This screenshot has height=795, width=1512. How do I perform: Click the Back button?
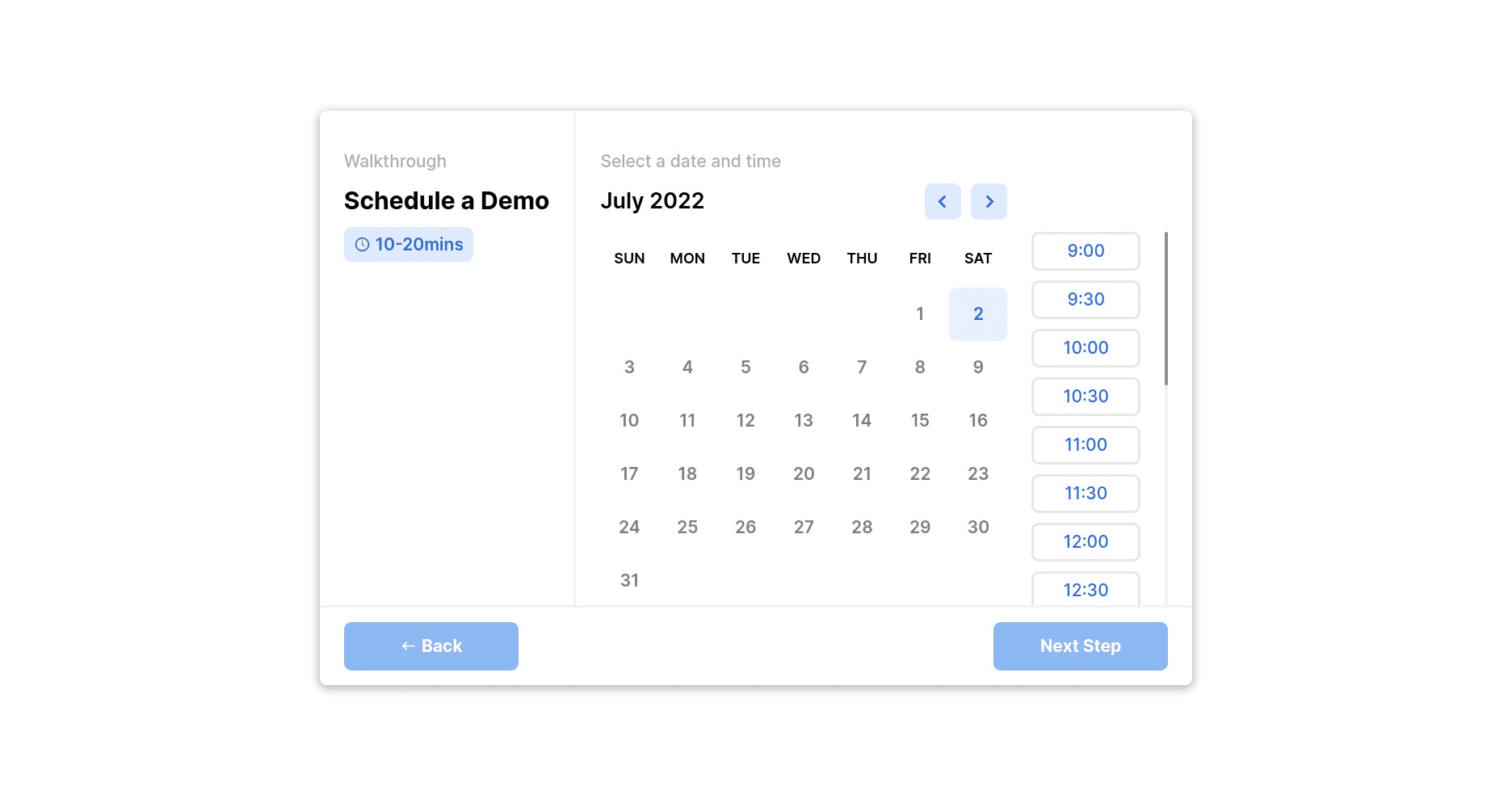431,646
